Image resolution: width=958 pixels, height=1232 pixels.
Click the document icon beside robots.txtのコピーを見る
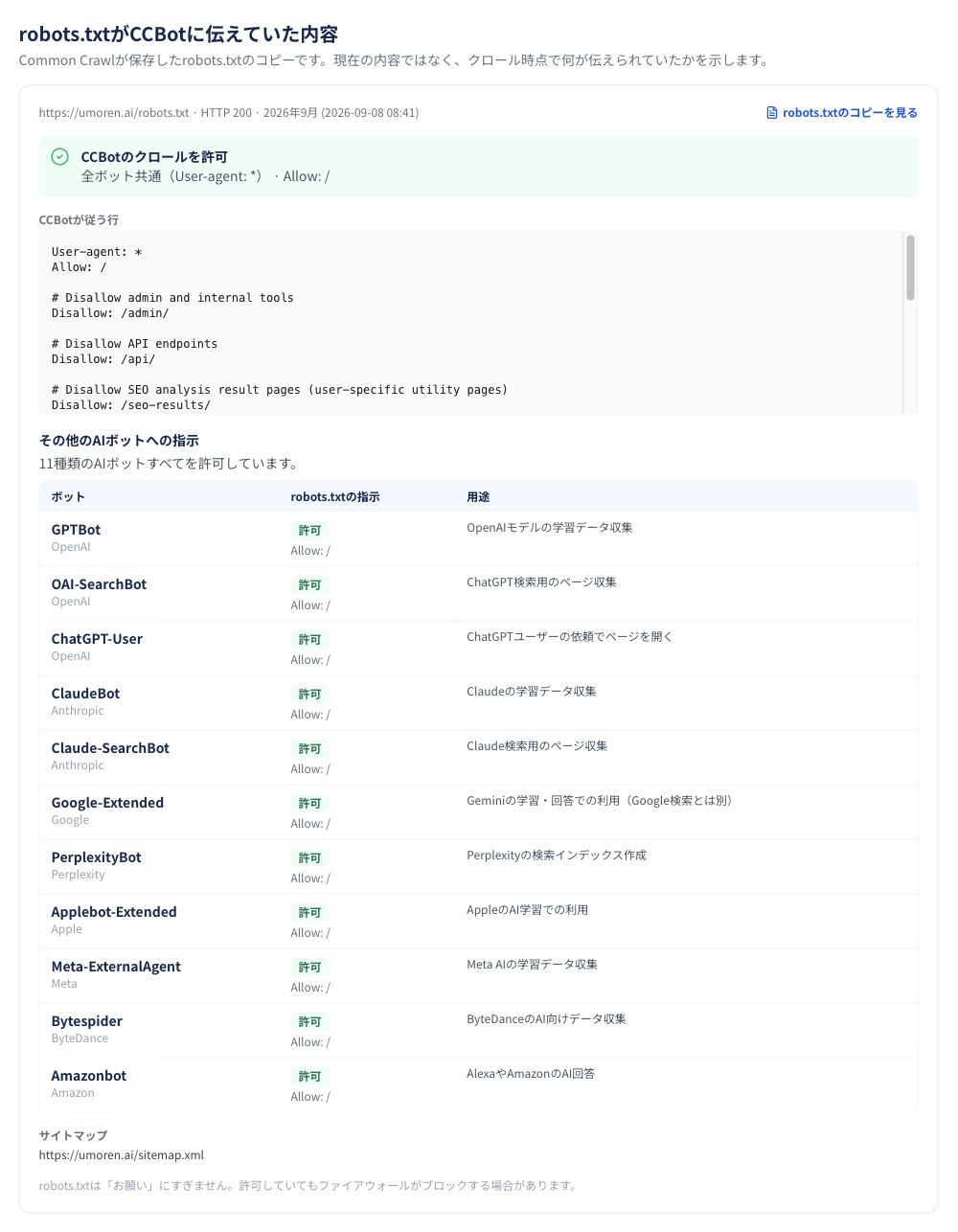[772, 113]
